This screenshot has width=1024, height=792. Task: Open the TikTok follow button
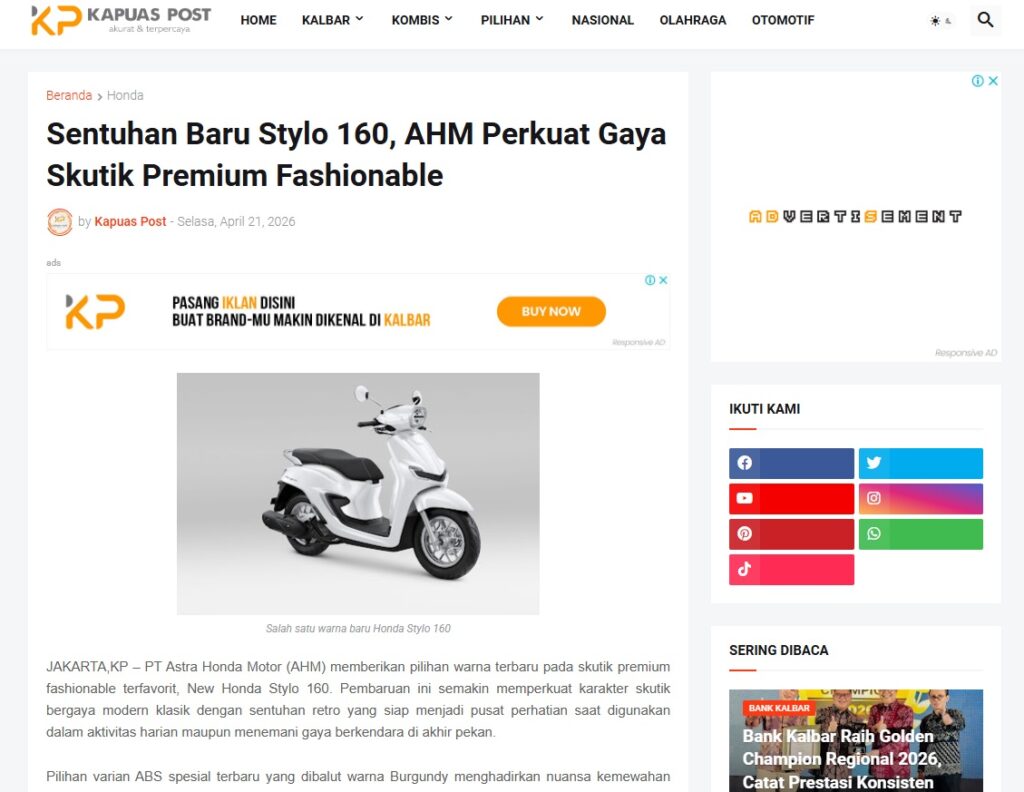(791, 569)
